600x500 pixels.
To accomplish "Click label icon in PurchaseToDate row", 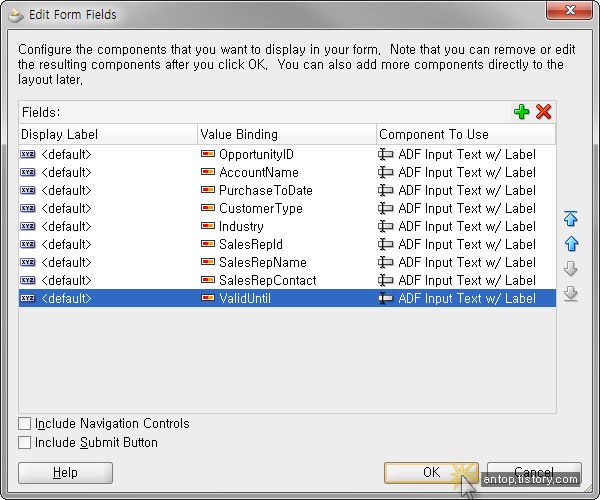I will pyautogui.click(x=28, y=190).
